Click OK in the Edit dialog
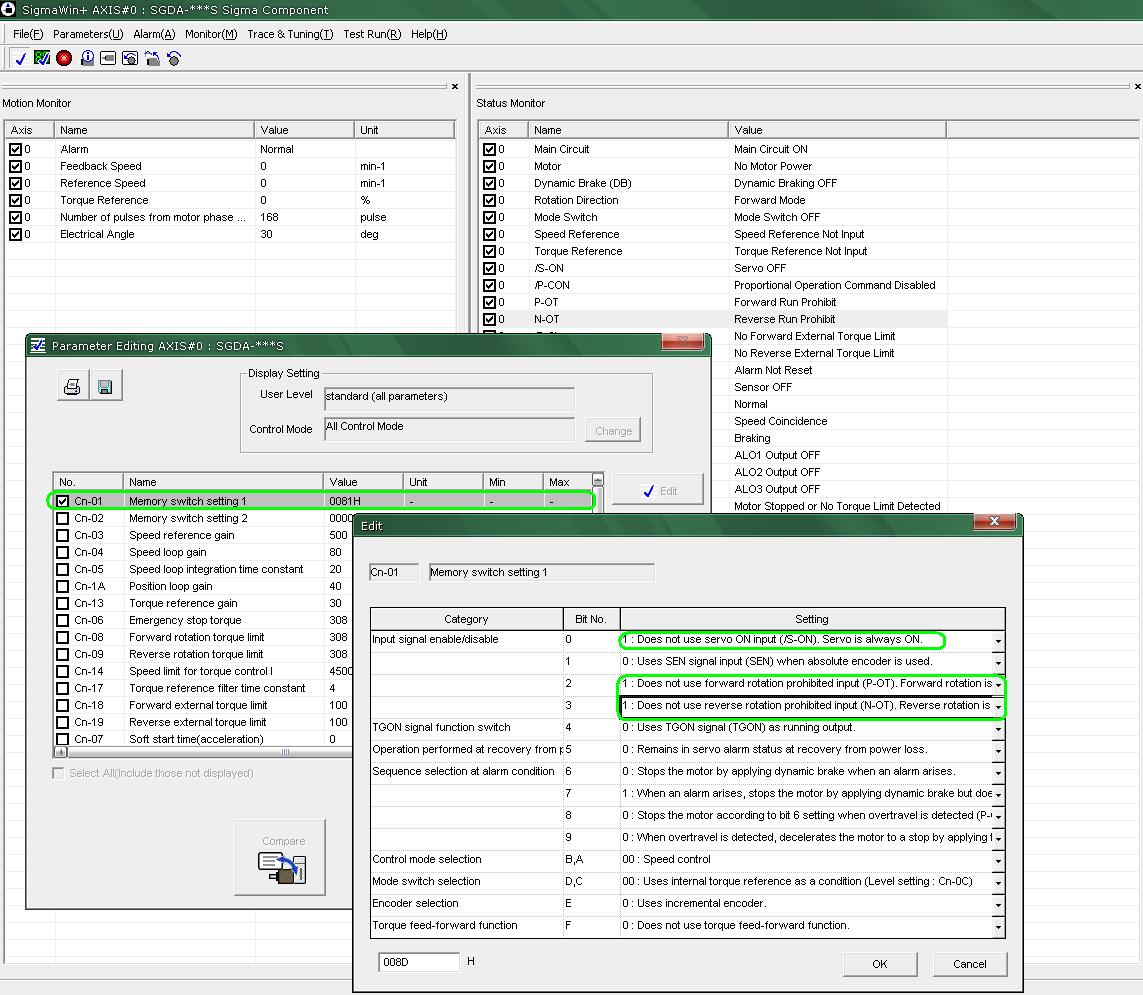1143x995 pixels. [x=879, y=964]
